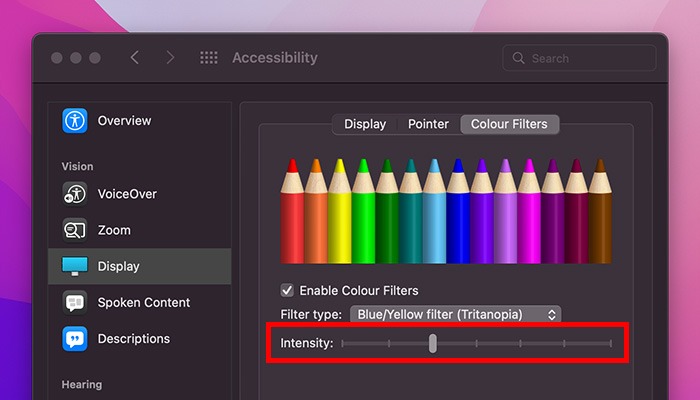The width and height of the screenshot is (700, 400).
Task: Click the Intensity slider handle
Action: (433, 343)
